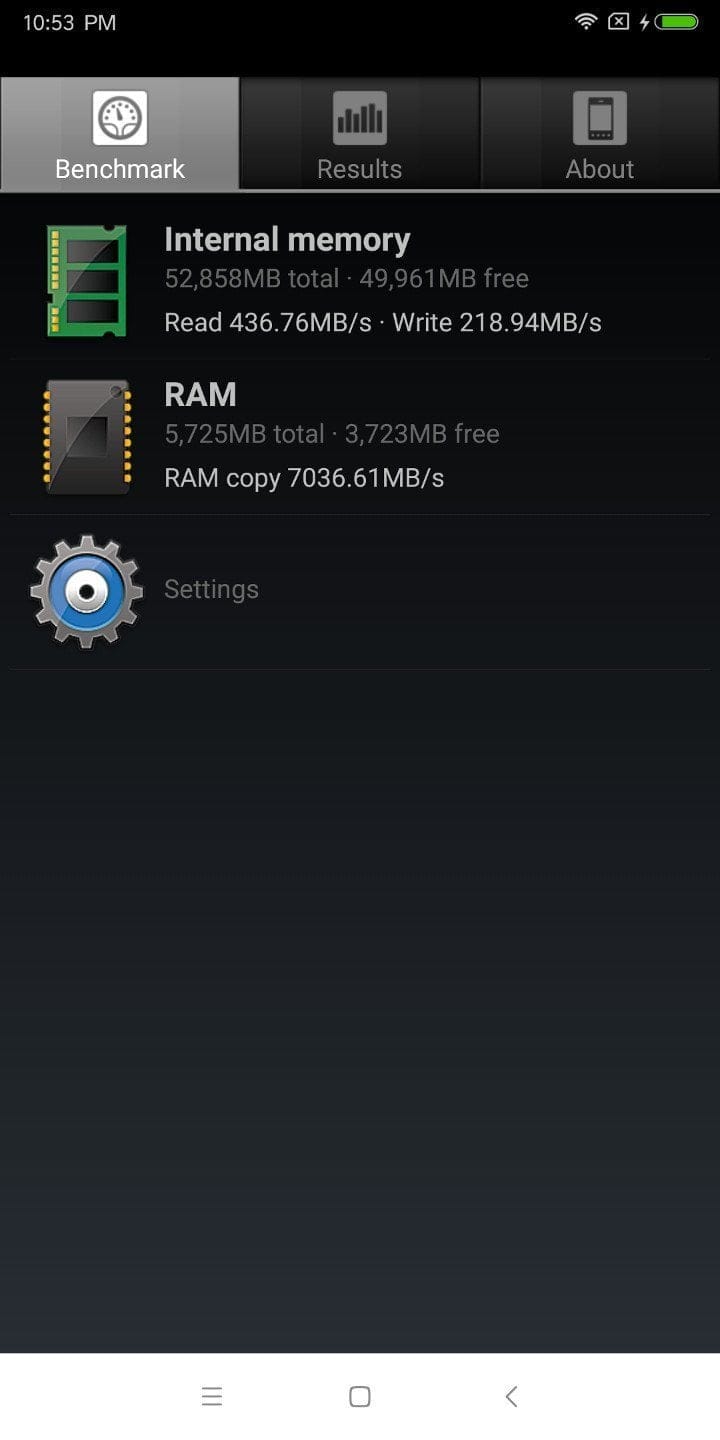Tap the Android back arrow
This screenshot has width=720, height=1440.
click(511, 1397)
